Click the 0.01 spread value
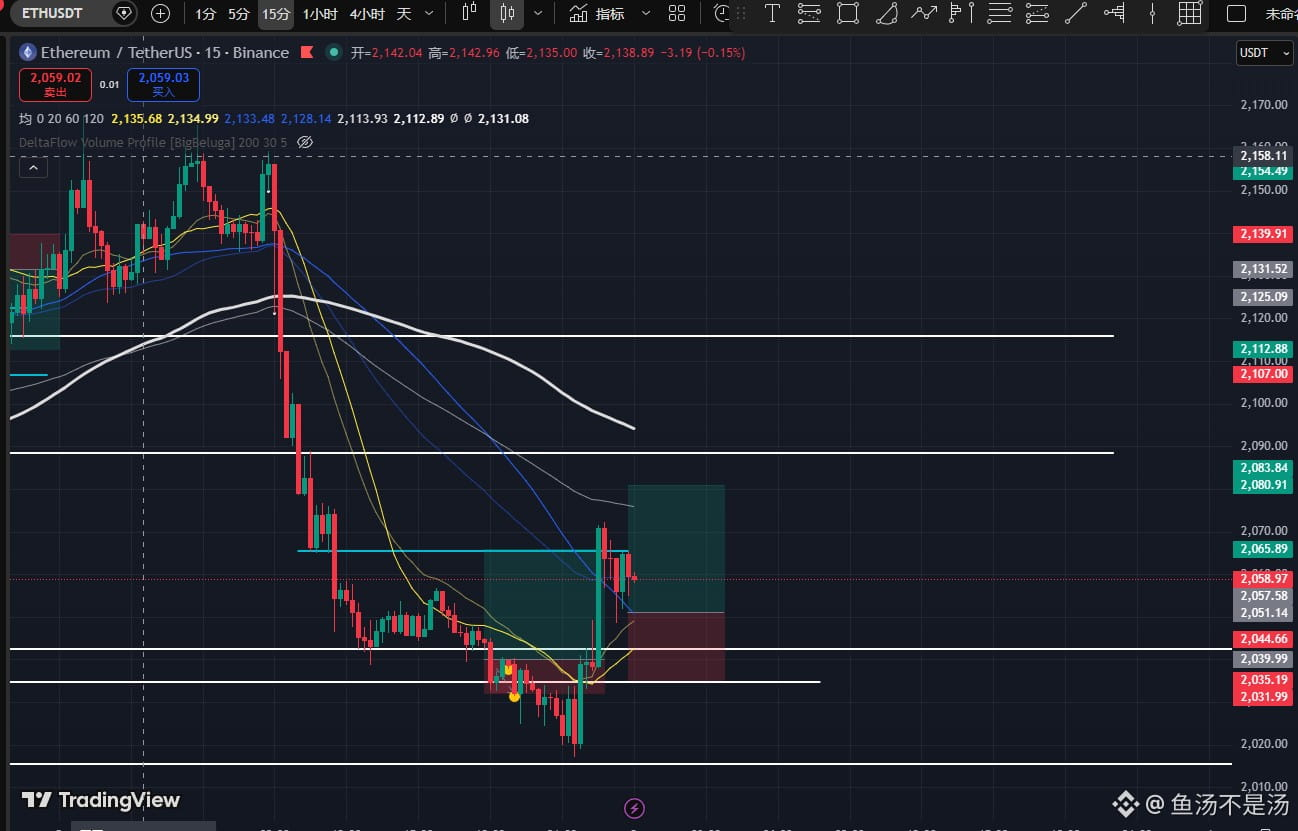This screenshot has height=831, width=1298. click(x=110, y=85)
